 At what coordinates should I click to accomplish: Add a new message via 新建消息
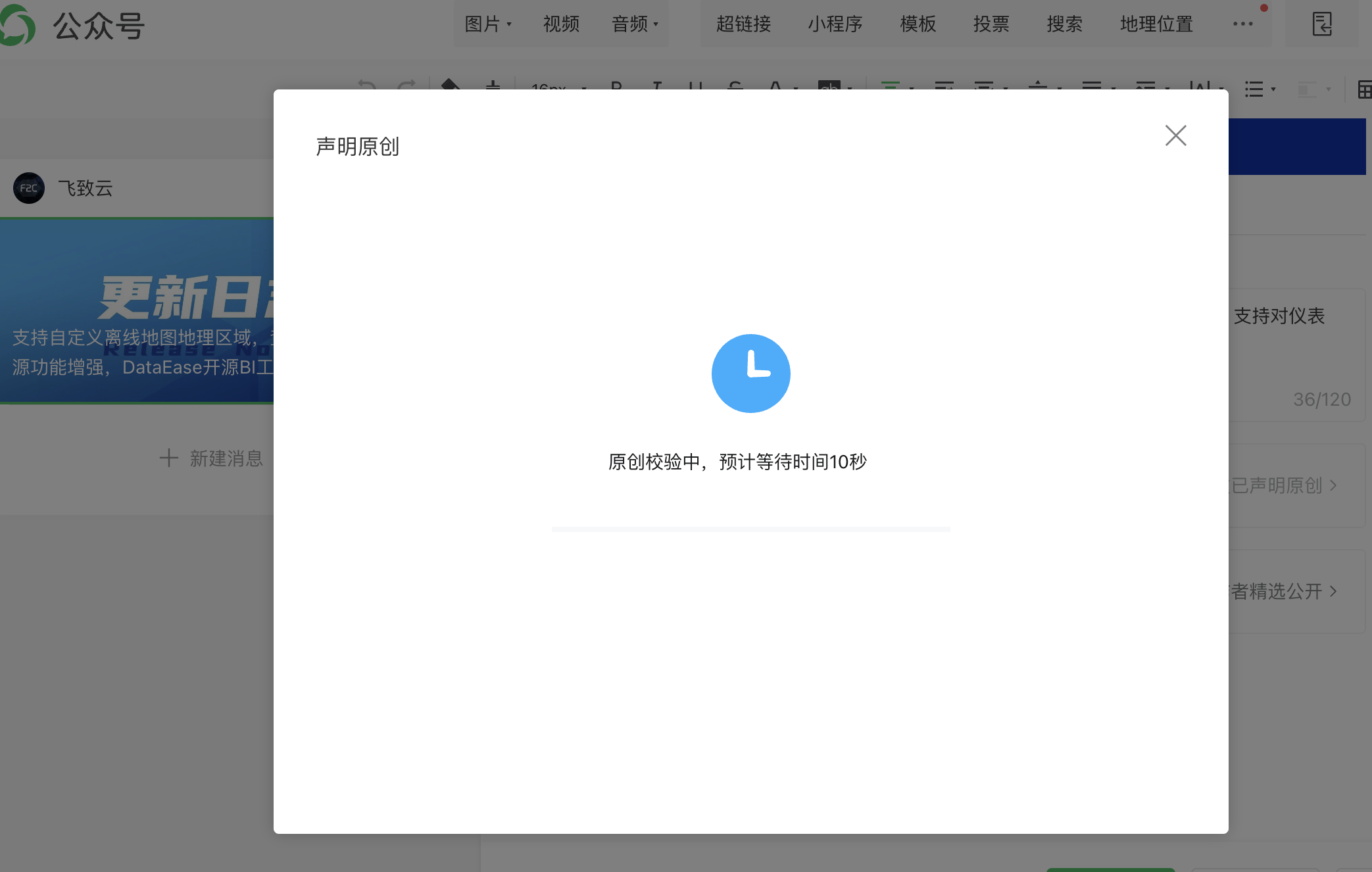[x=211, y=458]
